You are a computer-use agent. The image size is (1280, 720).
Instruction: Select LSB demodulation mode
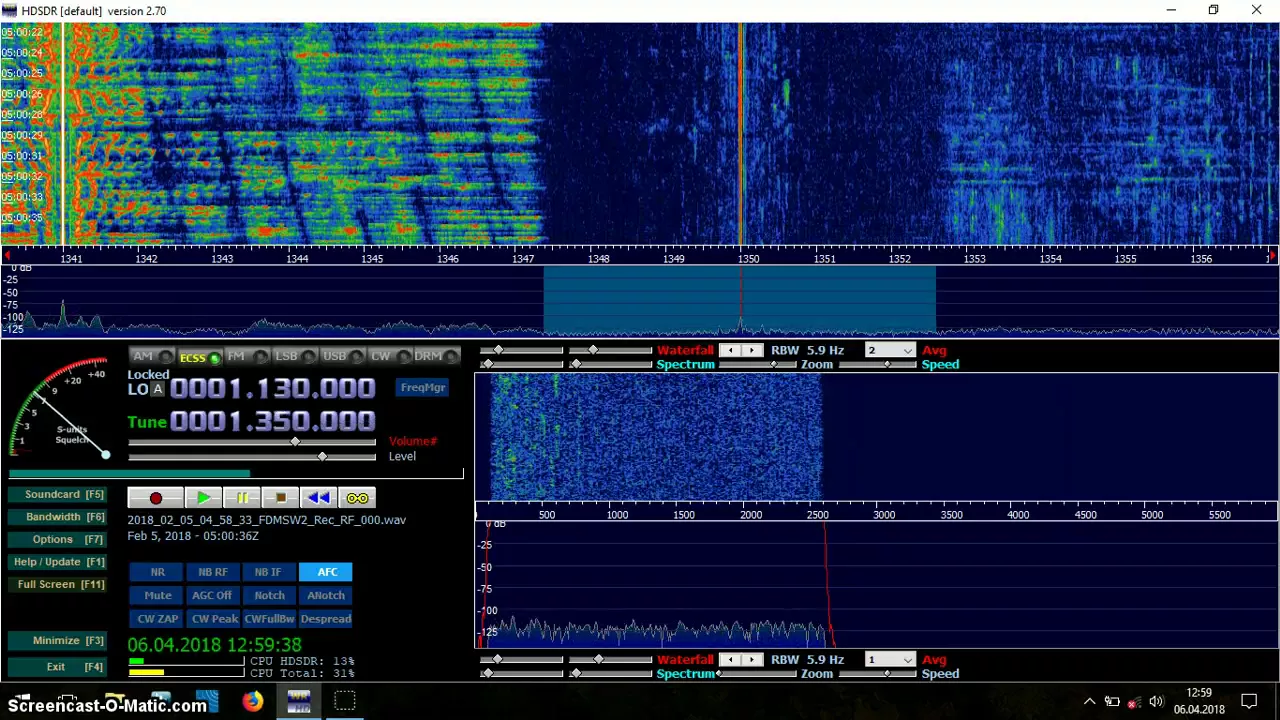pyautogui.click(x=294, y=356)
